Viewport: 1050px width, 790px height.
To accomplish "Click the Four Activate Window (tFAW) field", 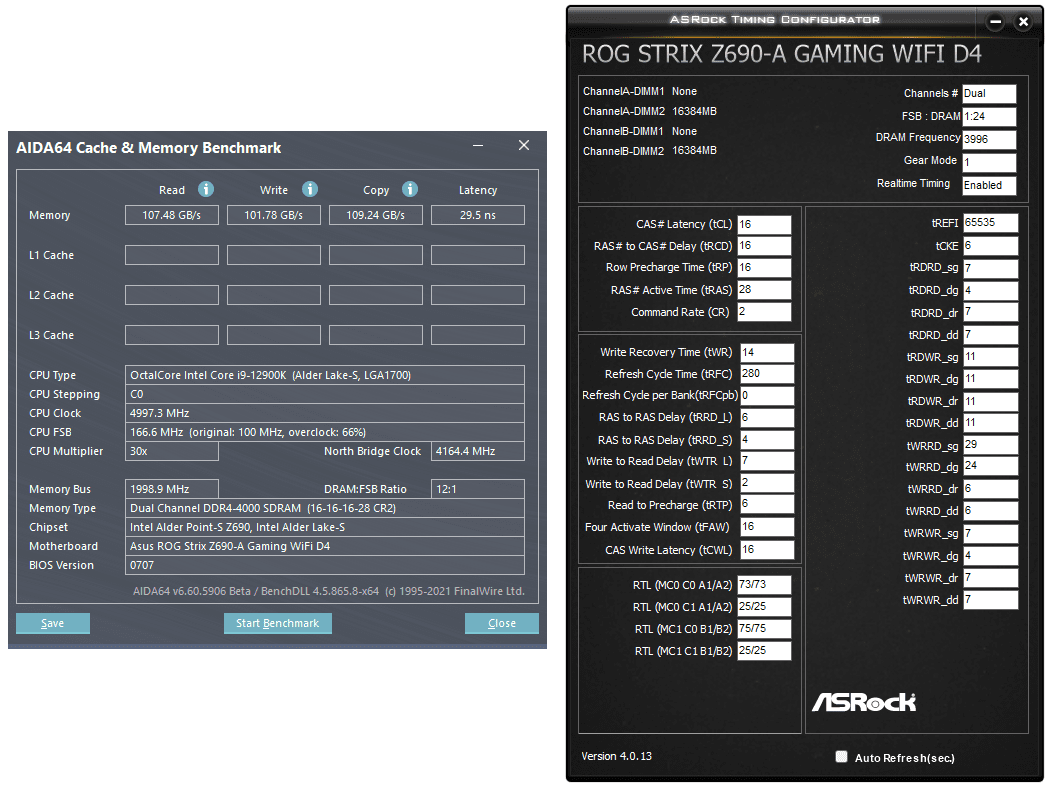I will [x=767, y=527].
